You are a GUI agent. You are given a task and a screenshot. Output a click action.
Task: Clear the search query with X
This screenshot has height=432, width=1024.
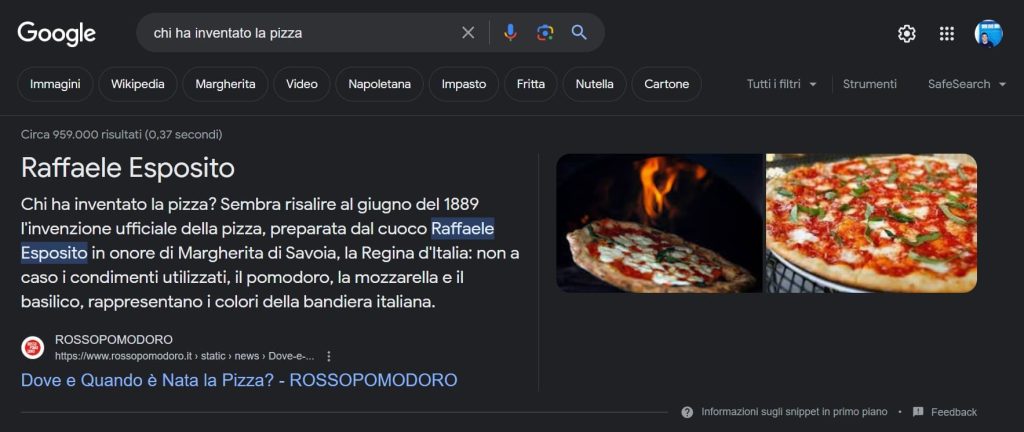point(468,33)
